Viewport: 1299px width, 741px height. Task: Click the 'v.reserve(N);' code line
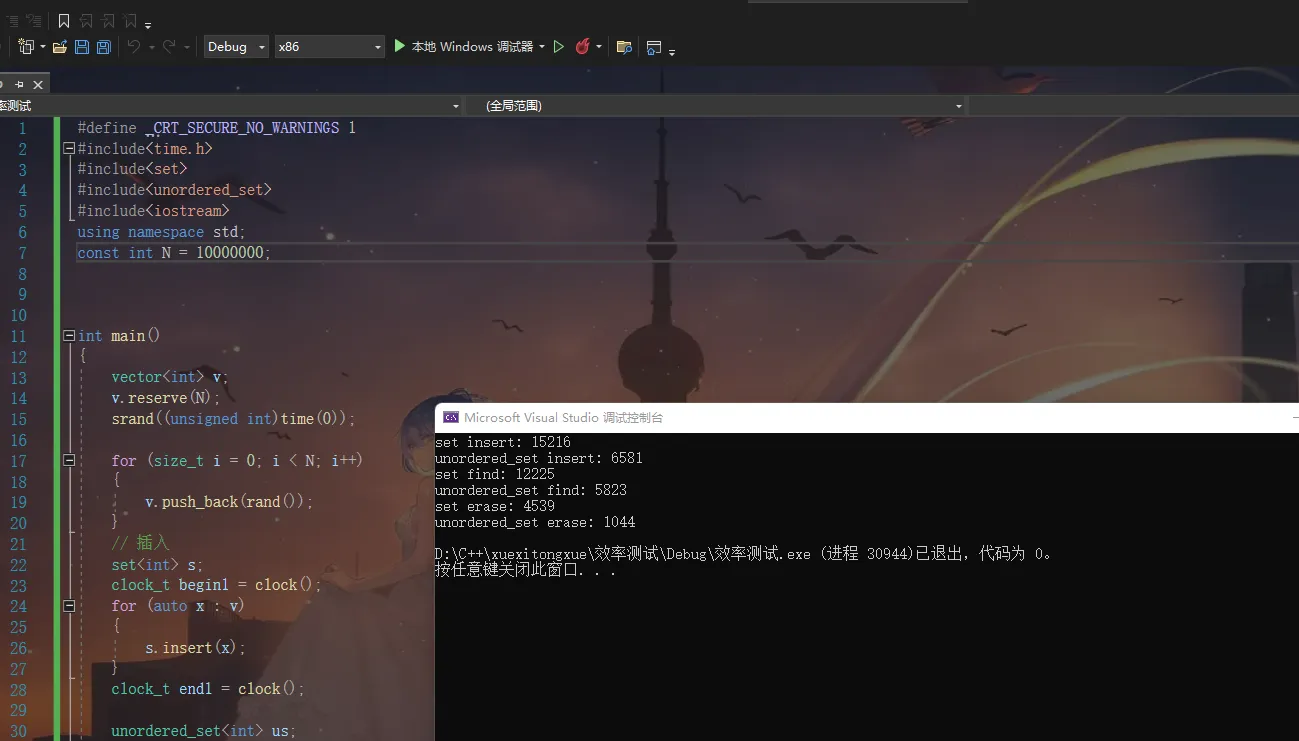[x=166, y=398]
